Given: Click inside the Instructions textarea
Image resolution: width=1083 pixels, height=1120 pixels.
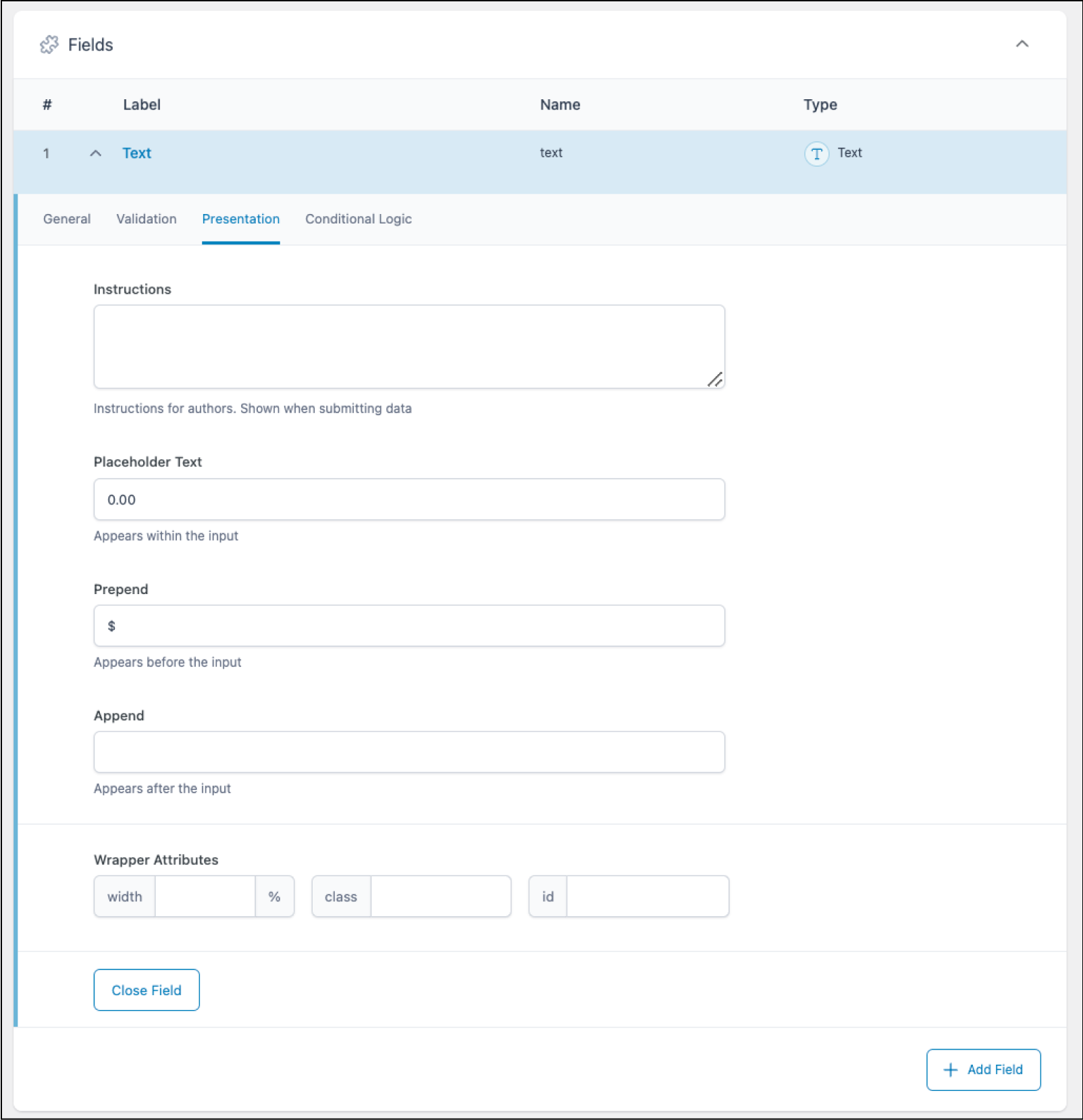Looking at the screenshot, I should (x=408, y=344).
